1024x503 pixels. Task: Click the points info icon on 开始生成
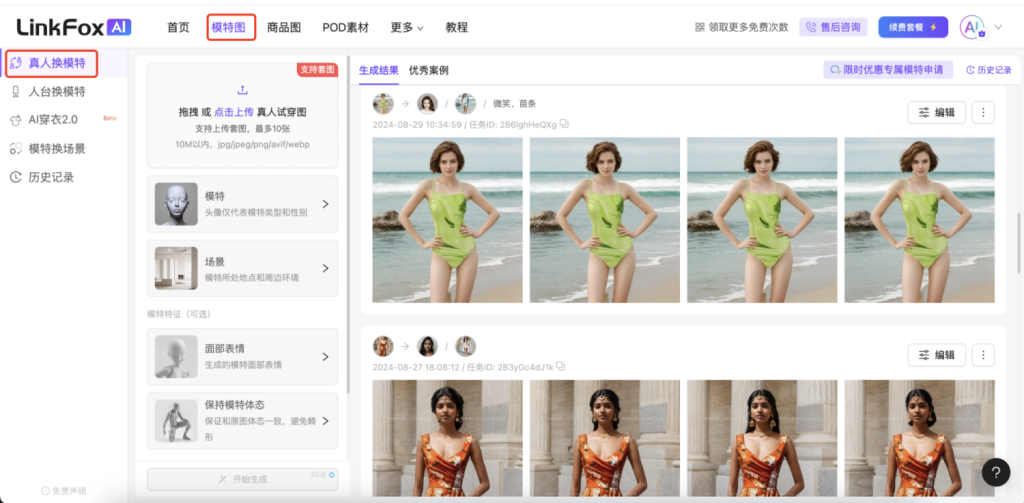click(x=332, y=475)
